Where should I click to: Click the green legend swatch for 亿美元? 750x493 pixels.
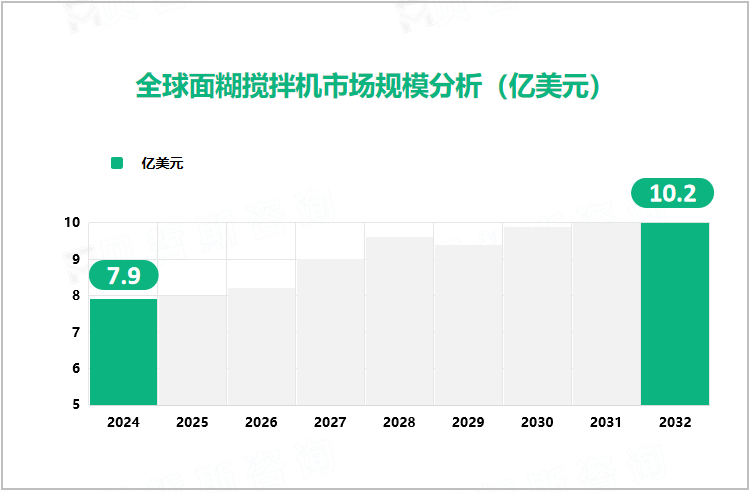tap(117, 163)
